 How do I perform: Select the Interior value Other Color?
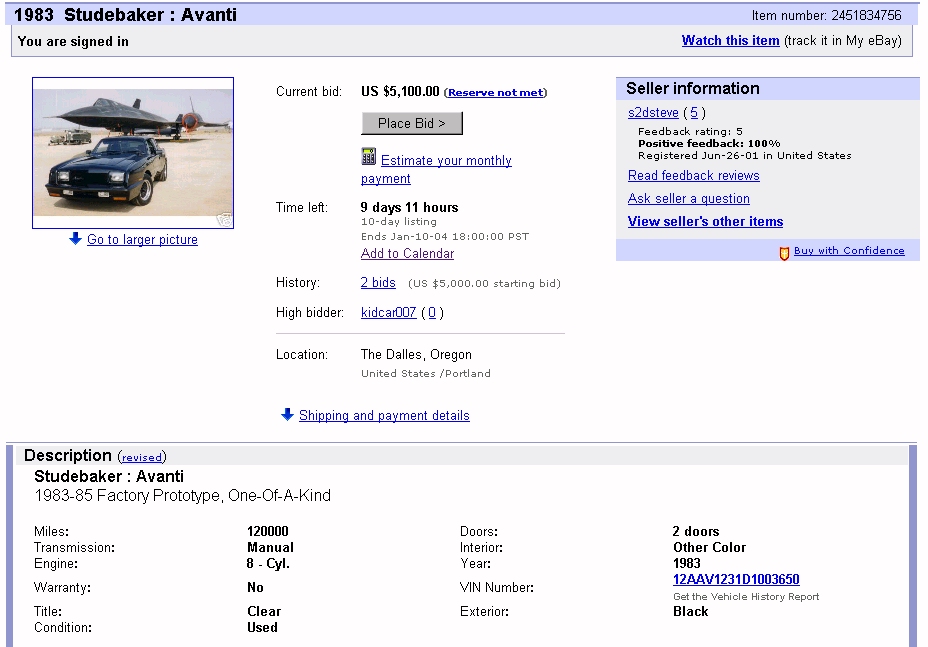(x=710, y=547)
